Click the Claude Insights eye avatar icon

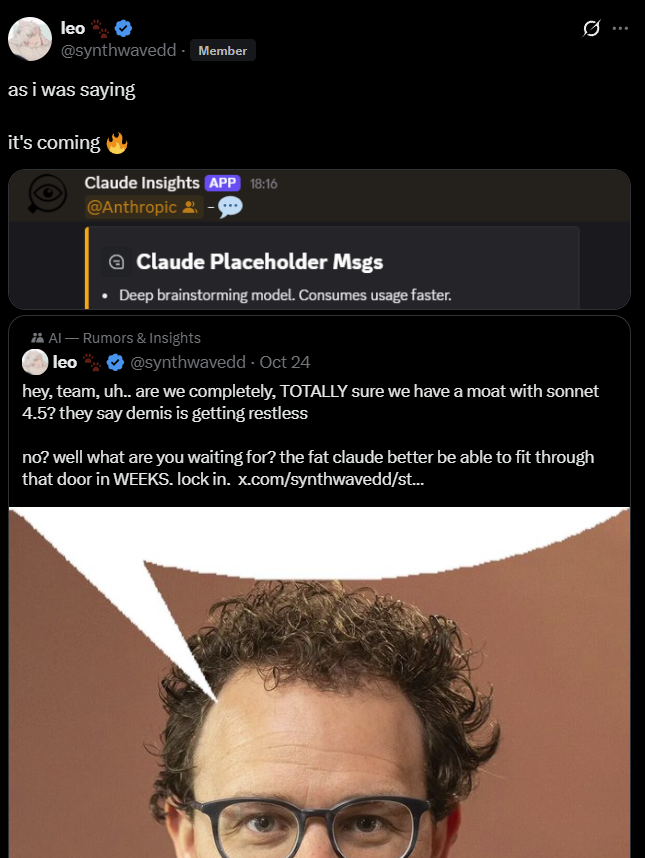pyautogui.click(x=48, y=194)
